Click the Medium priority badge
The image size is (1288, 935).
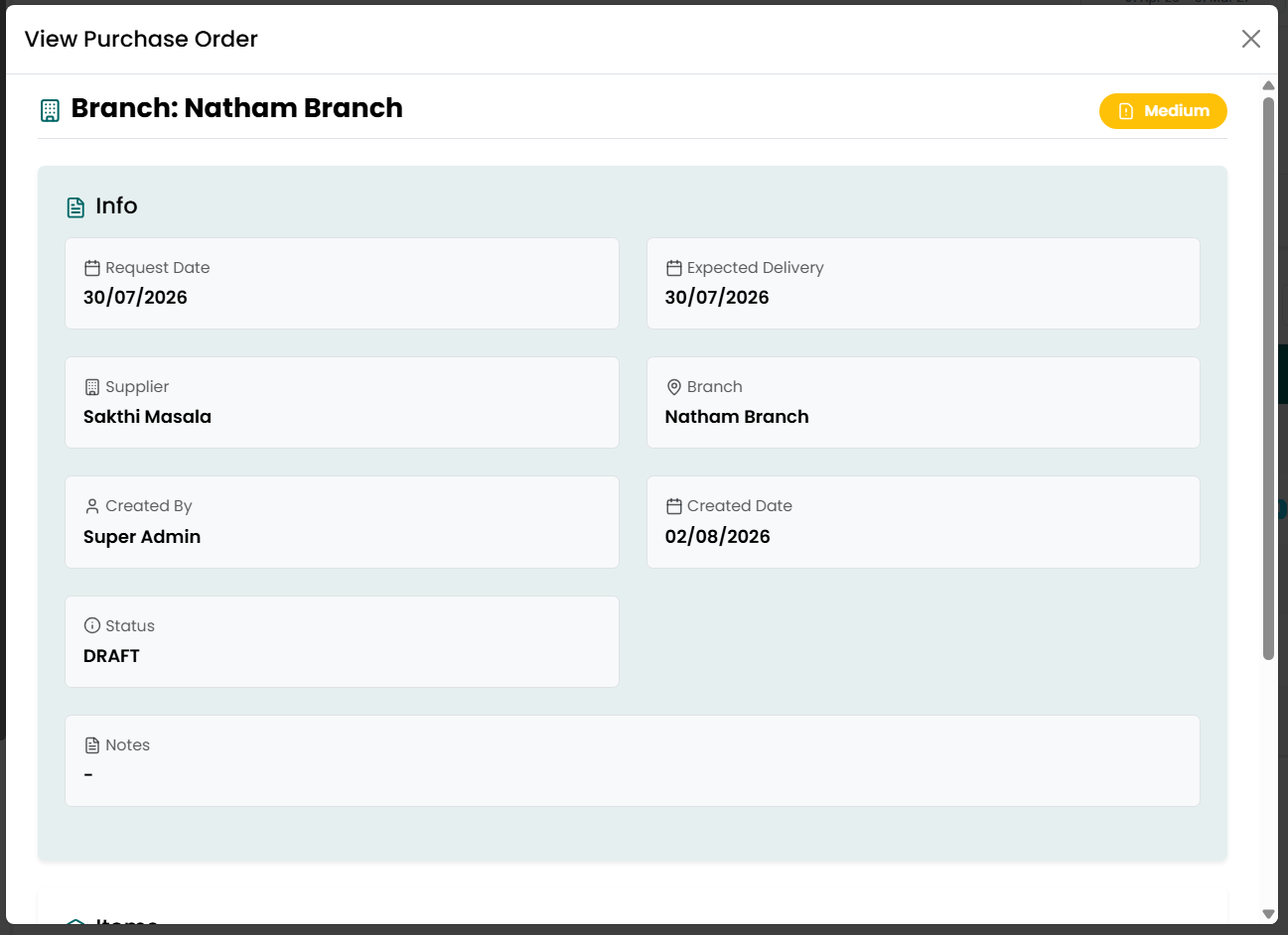1163,111
